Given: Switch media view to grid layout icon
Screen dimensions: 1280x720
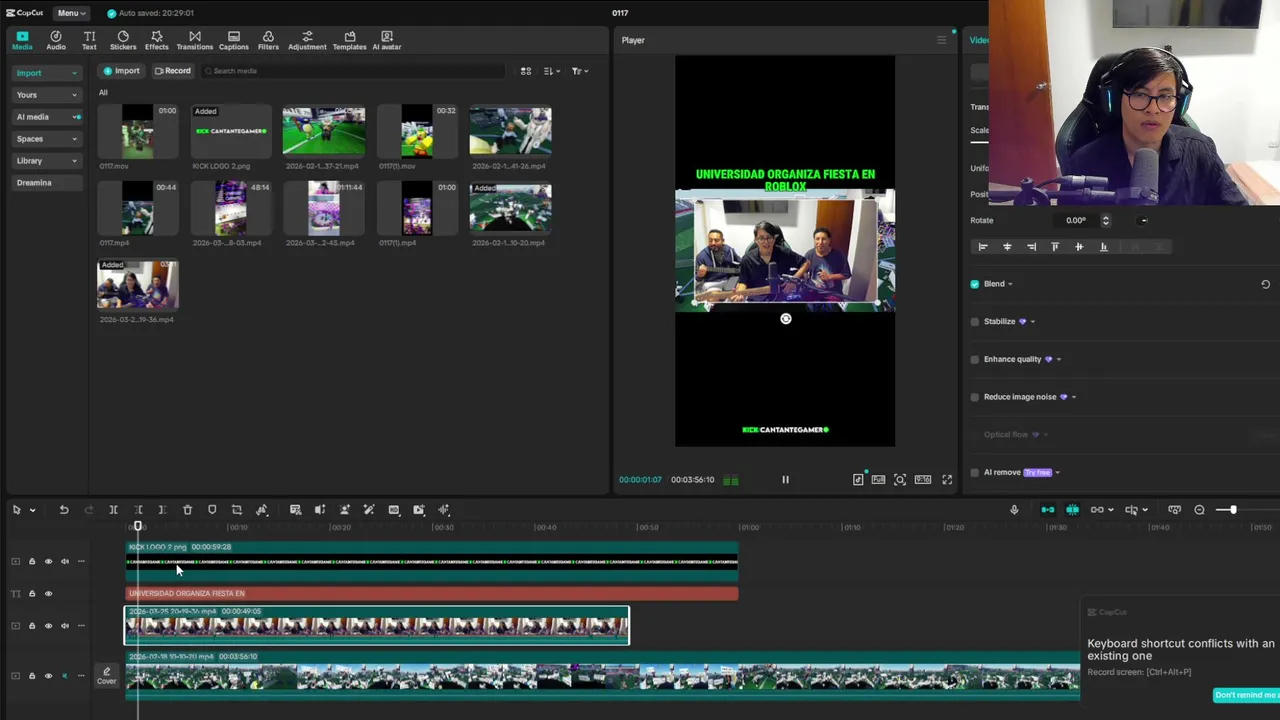Looking at the screenshot, I should (x=526, y=71).
